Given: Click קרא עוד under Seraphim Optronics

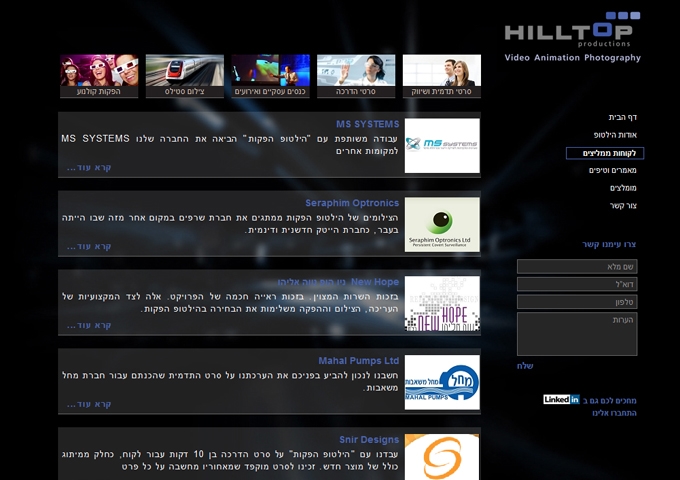Looking at the screenshot, I should 89,246.
